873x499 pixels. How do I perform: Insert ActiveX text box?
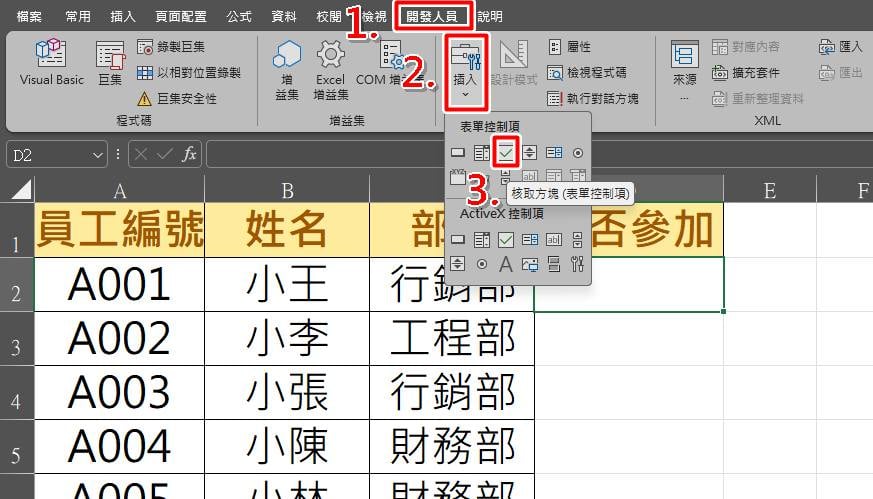pyautogui.click(x=553, y=240)
